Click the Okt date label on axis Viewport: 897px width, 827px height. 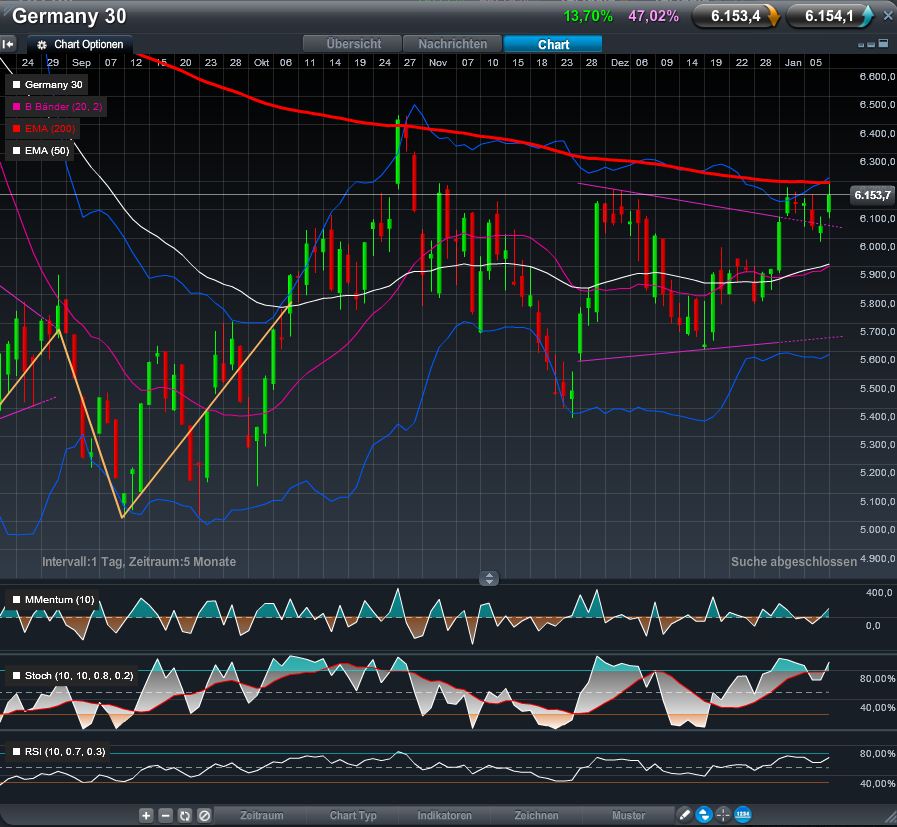coord(261,63)
